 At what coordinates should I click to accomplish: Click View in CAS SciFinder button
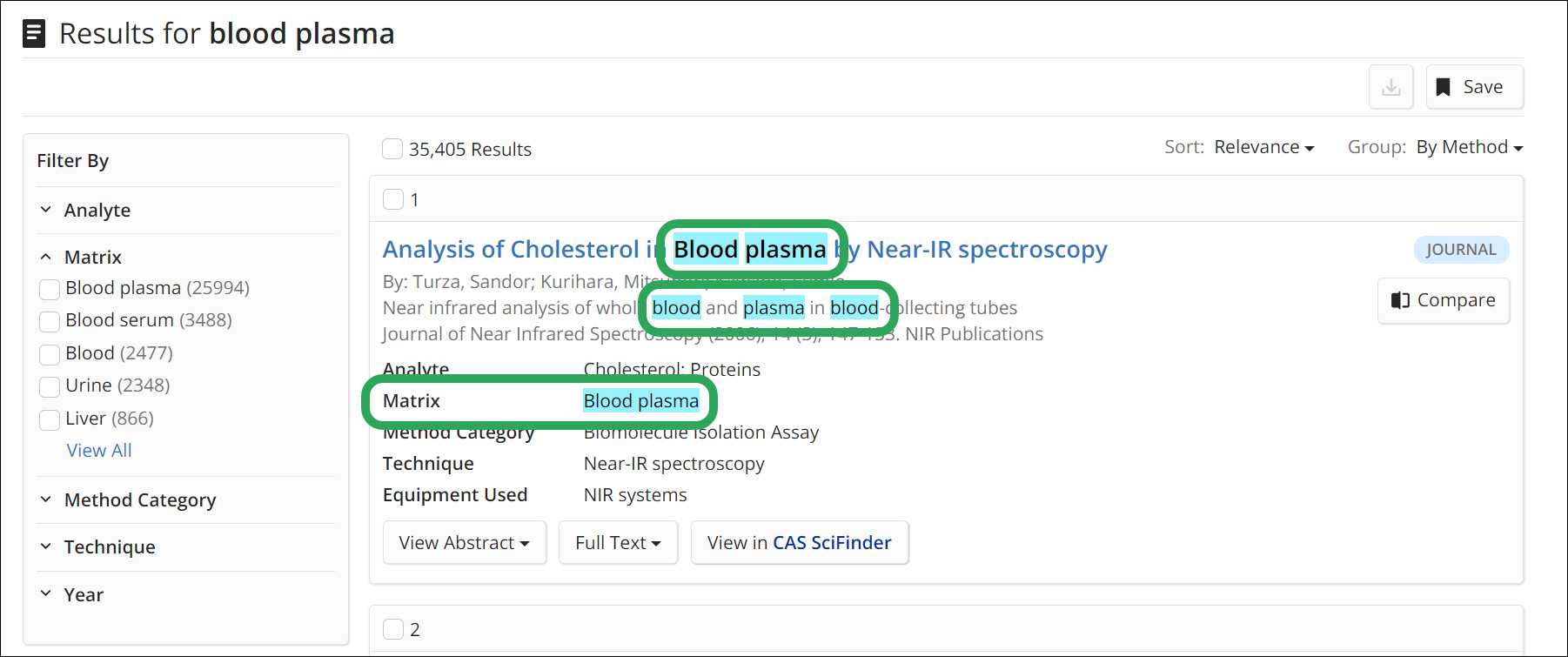800,542
